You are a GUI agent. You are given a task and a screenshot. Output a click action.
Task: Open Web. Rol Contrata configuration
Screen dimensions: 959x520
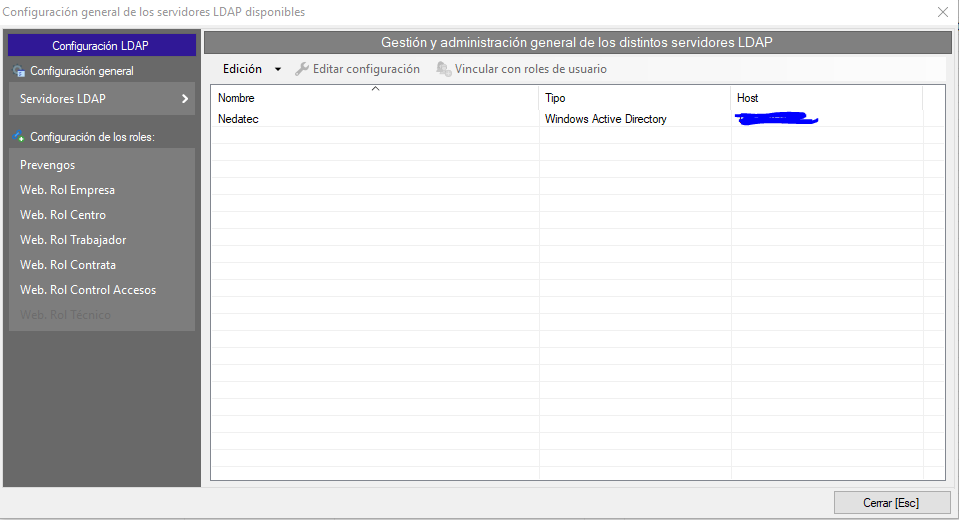pyautogui.click(x=68, y=265)
